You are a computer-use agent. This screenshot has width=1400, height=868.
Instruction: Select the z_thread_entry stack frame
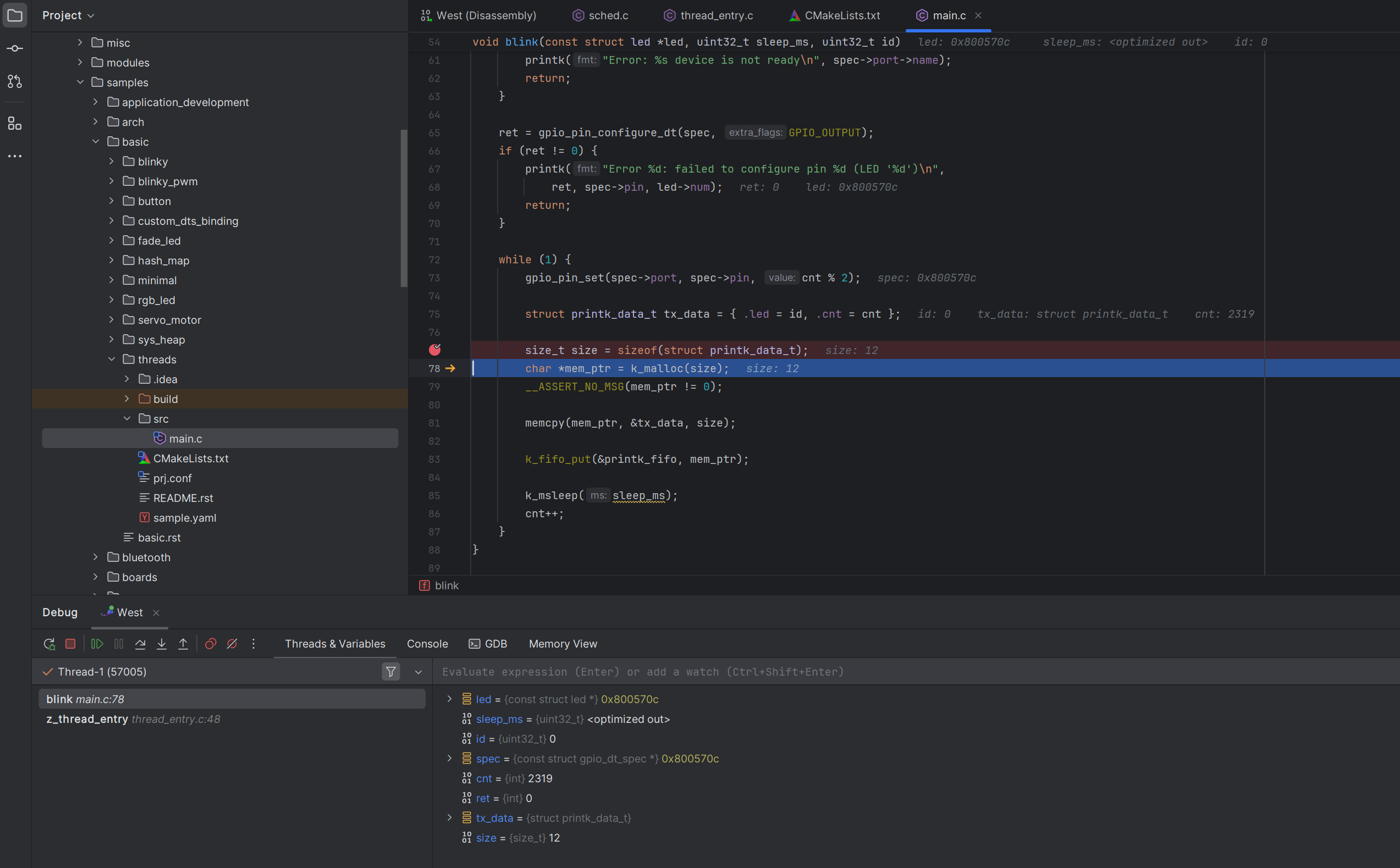click(133, 718)
